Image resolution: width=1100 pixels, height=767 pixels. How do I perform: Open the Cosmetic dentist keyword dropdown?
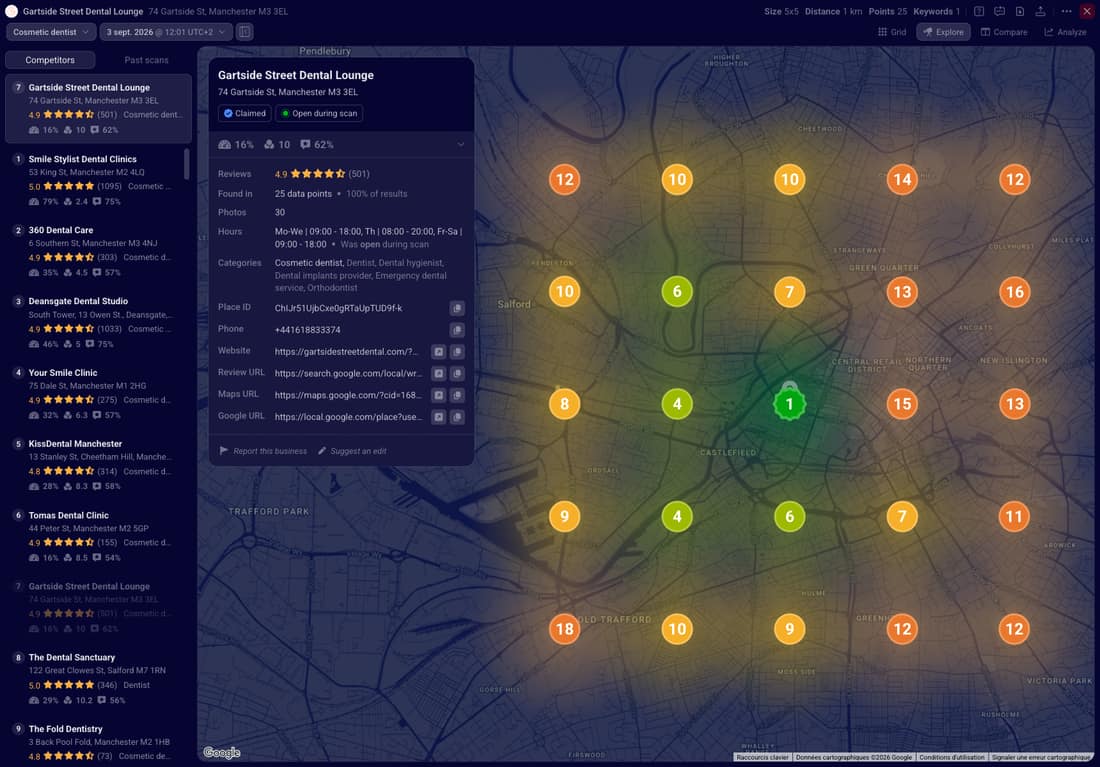(51, 32)
